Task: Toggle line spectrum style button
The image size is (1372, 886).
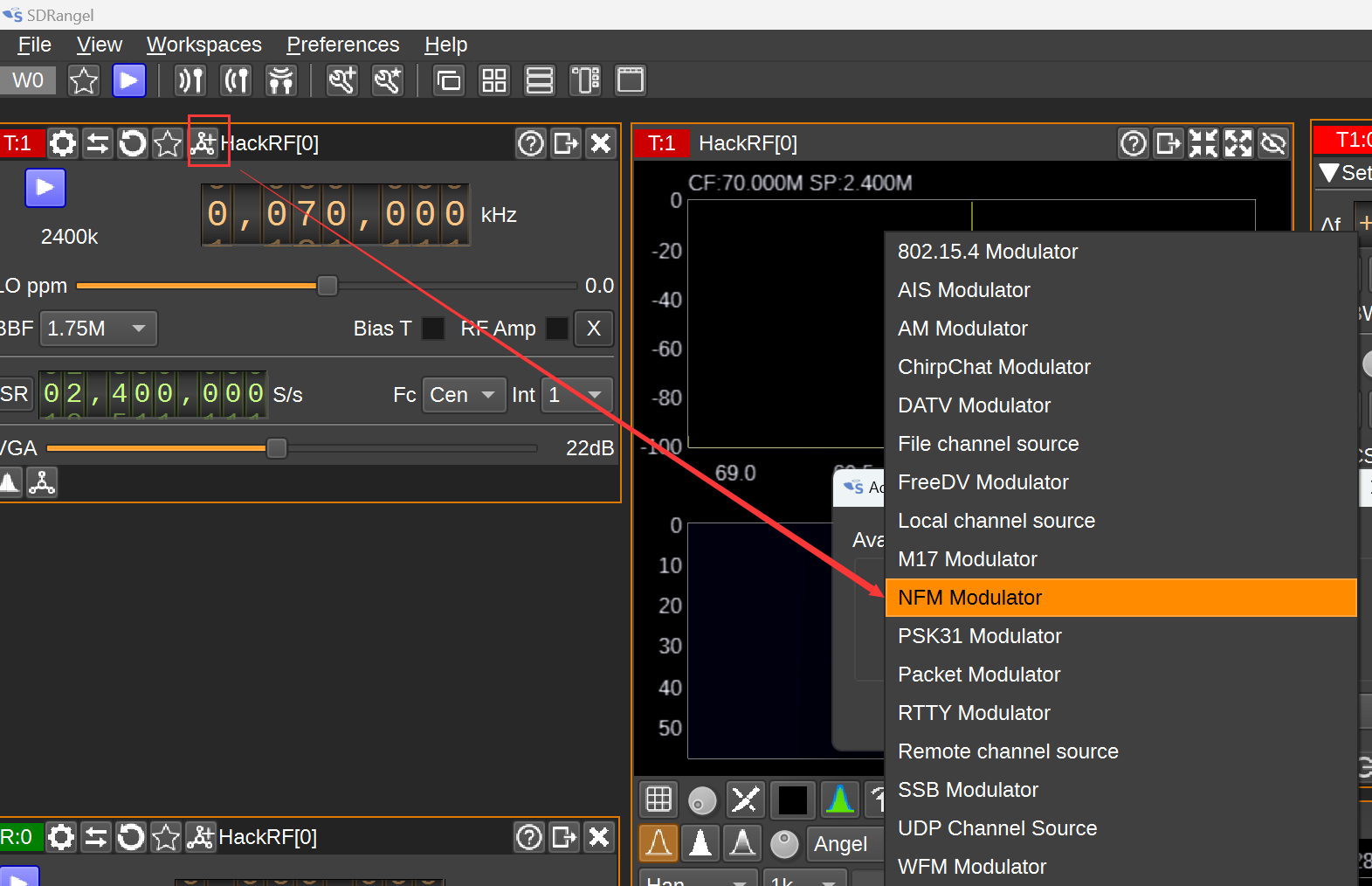Action: (x=658, y=843)
